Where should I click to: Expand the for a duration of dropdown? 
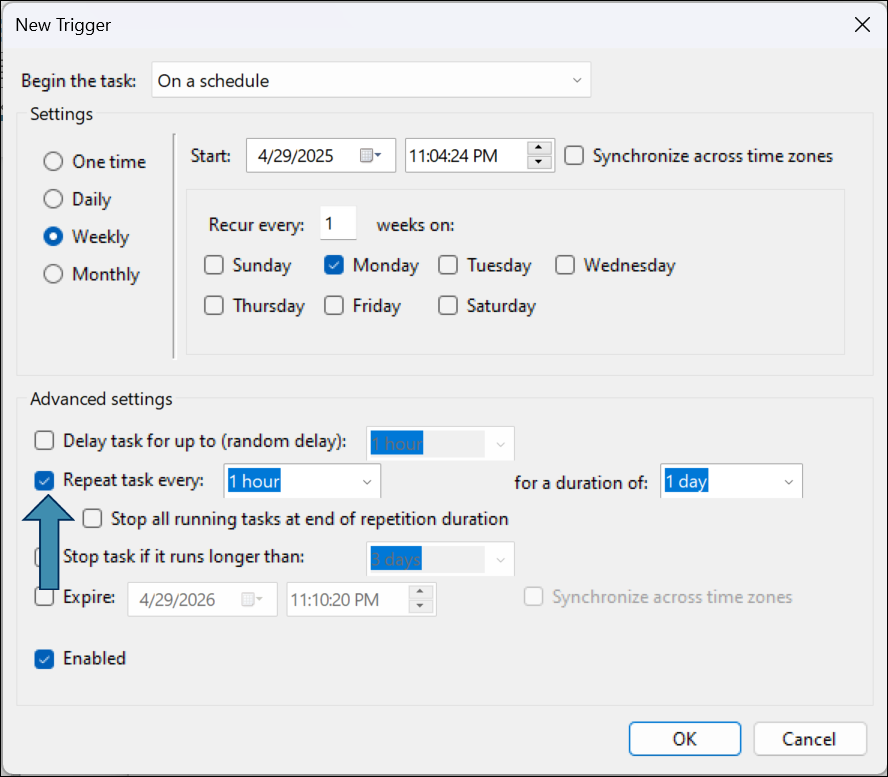[x=788, y=482]
